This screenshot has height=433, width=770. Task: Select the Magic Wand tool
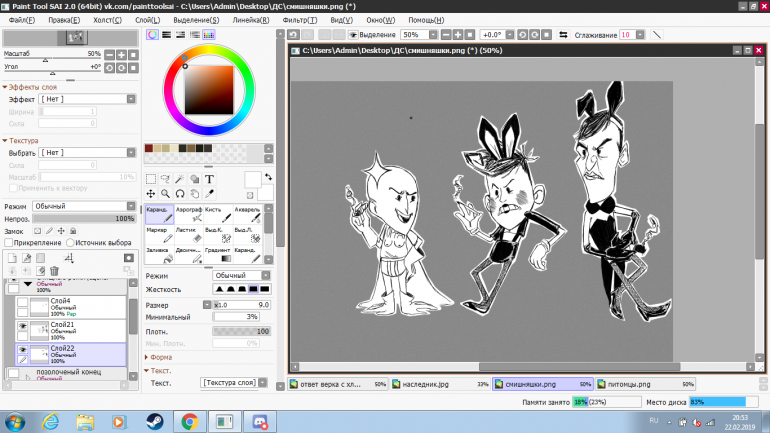[x=180, y=179]
